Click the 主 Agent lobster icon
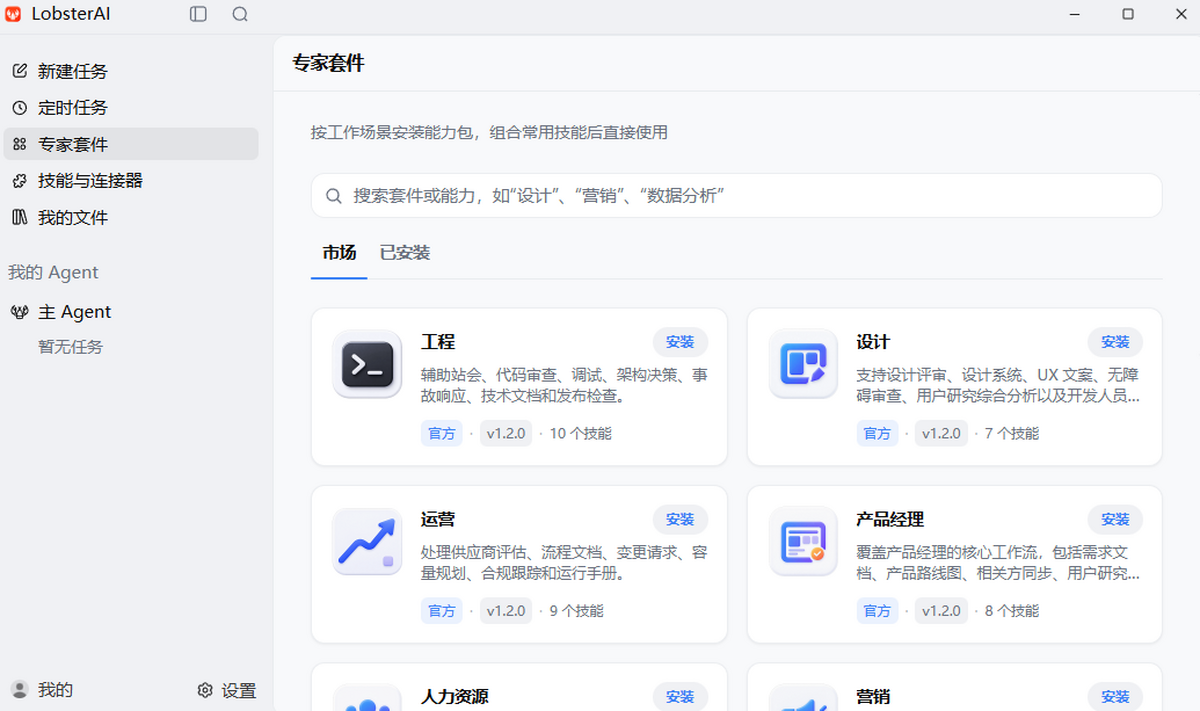Image resolution: width=1200 pixels, height=711 pixels. tap(19, 312)
